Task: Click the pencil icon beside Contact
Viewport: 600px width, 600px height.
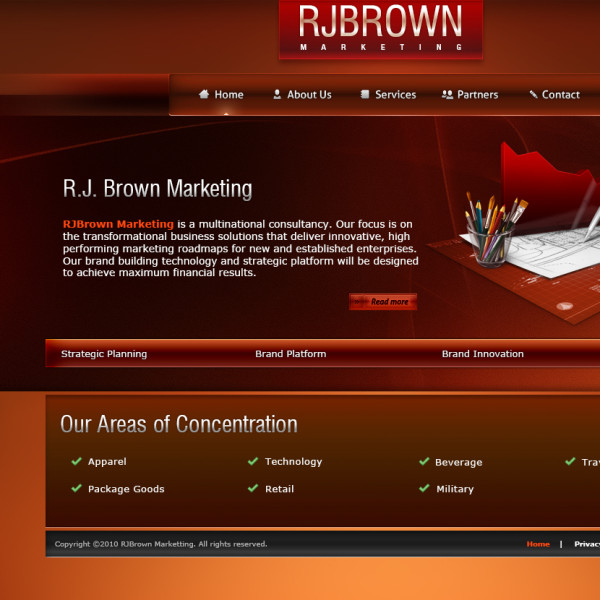Action: point(533,94)
